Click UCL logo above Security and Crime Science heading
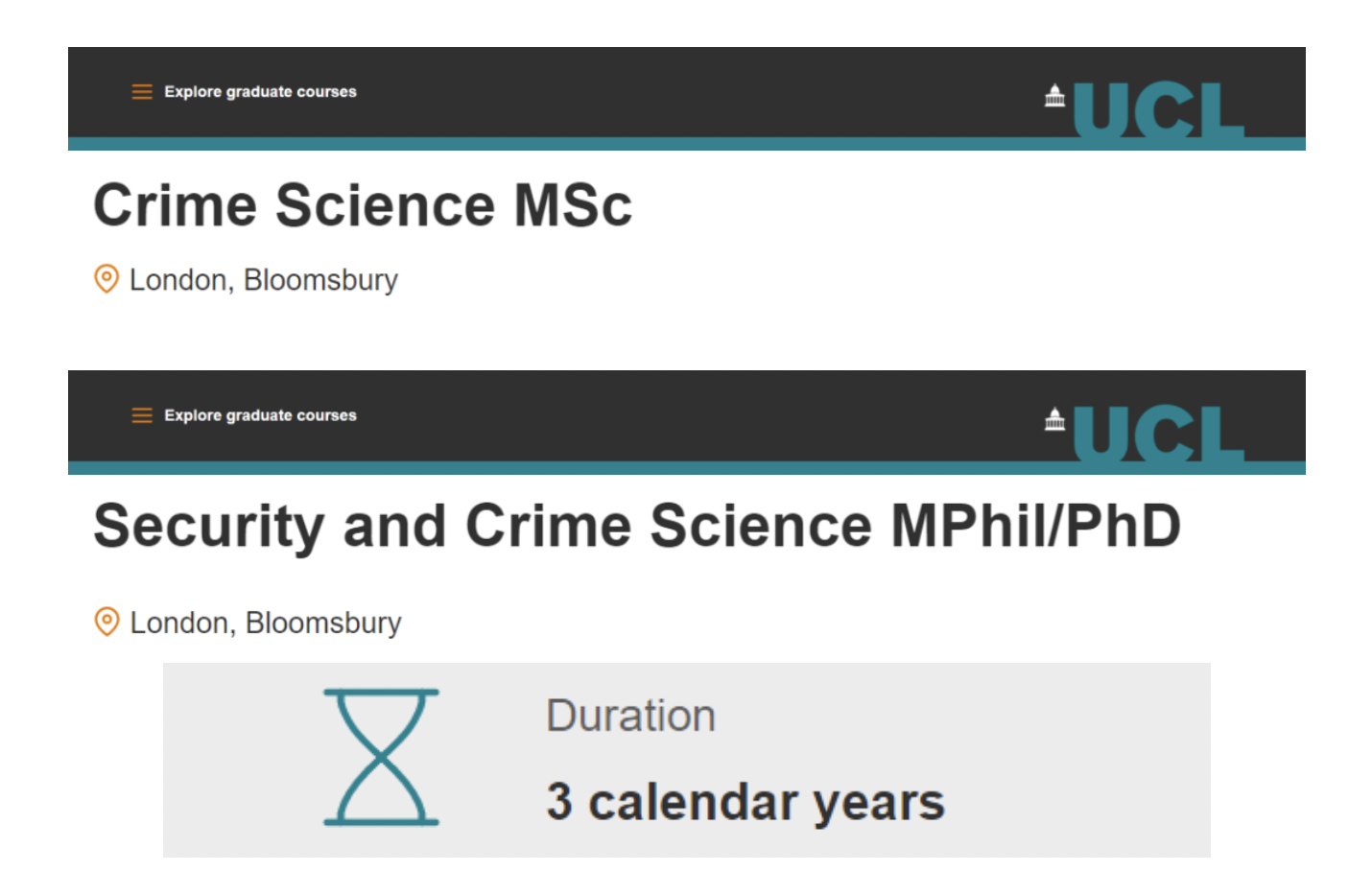The height and width of the screenshot is (871, 1372). point(1158,434)
